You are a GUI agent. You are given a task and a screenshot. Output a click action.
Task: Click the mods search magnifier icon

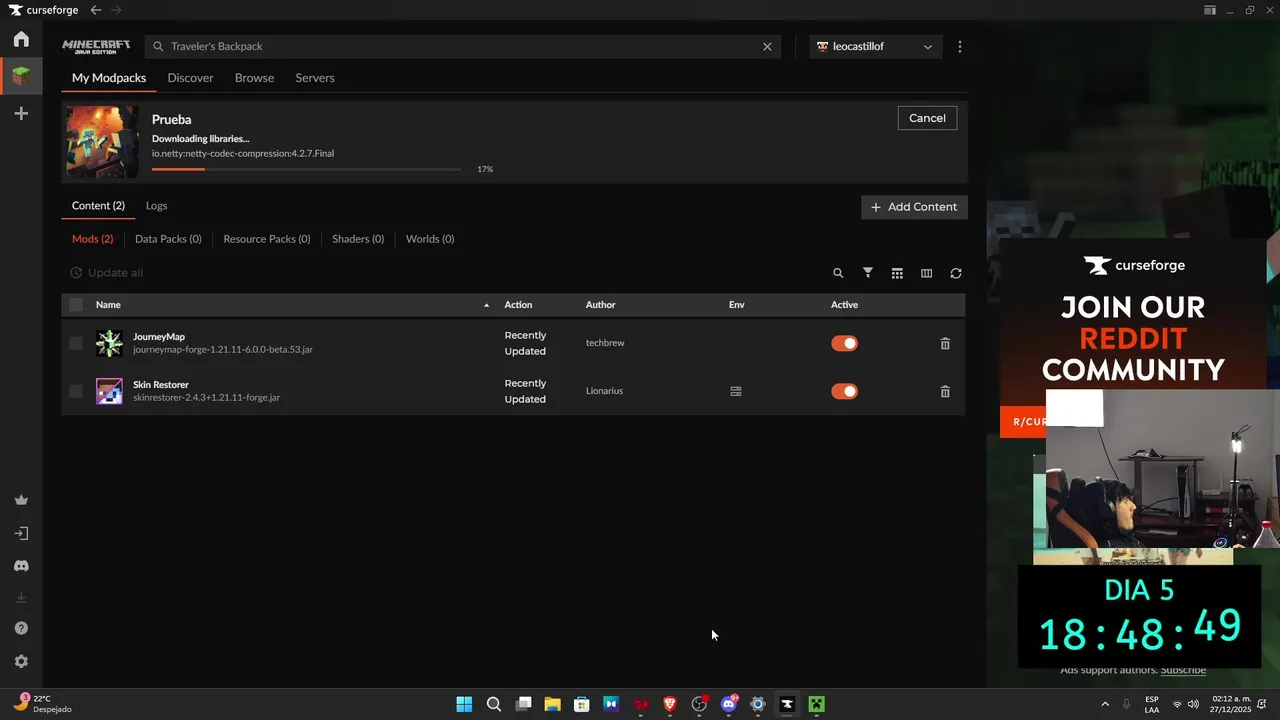click(x=838, y=273)
